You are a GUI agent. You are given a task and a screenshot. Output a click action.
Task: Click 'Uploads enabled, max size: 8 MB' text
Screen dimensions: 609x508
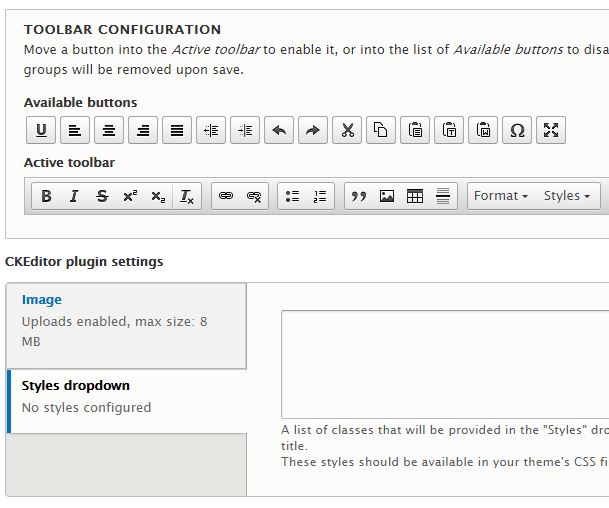[115, 332]
